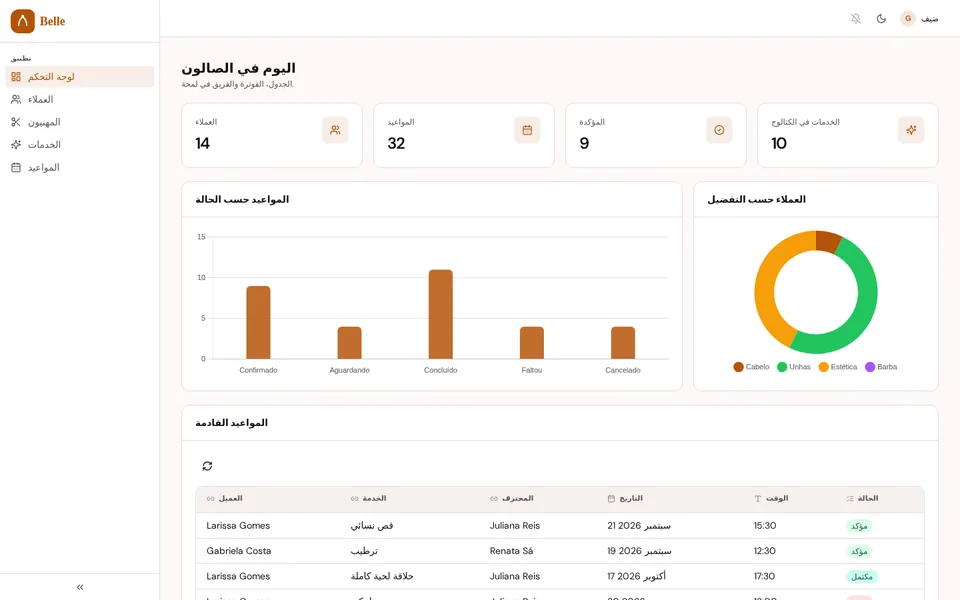Sort by الوقت column header

pyautogui.click(x=771, y=498)
